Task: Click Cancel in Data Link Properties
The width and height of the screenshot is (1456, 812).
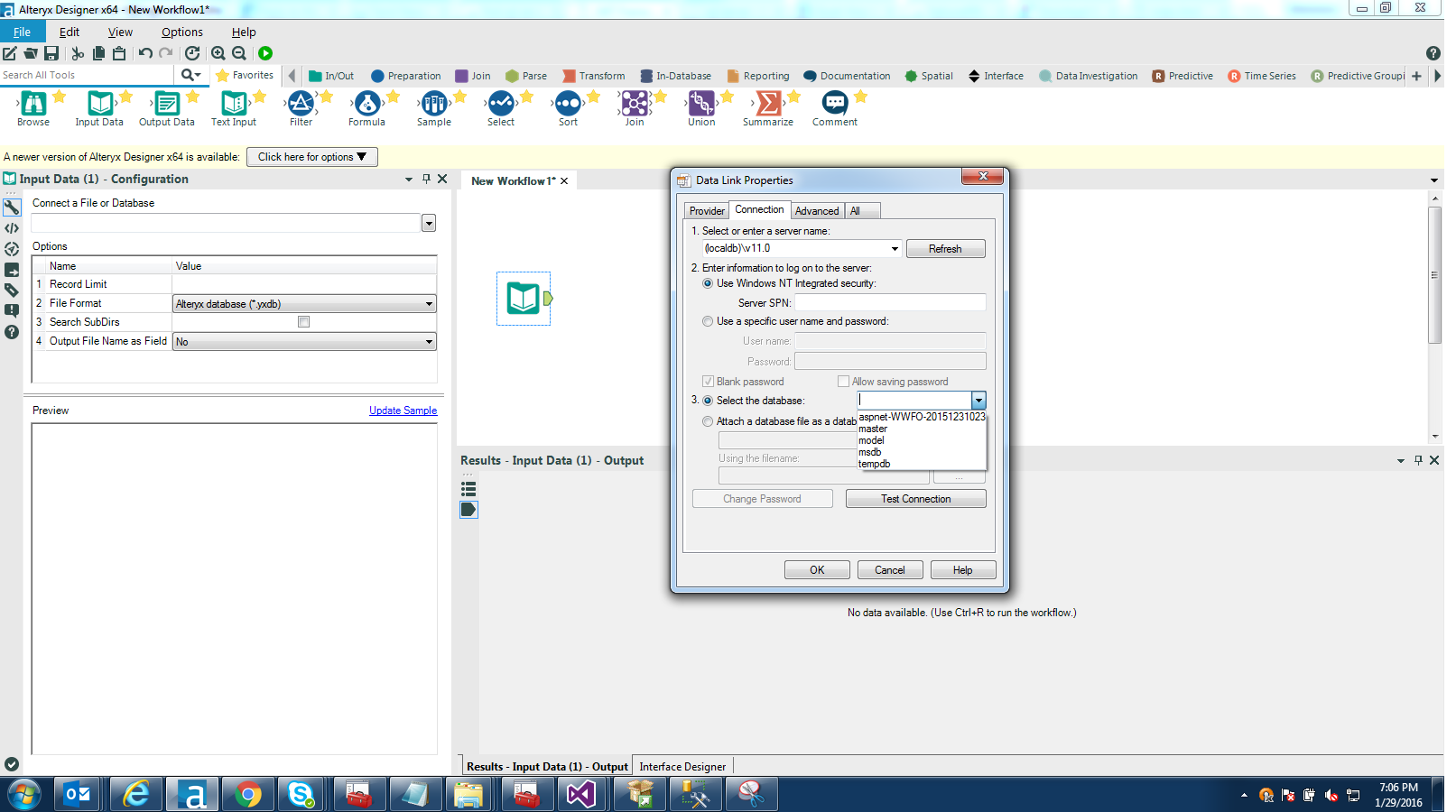Action: 889,570
